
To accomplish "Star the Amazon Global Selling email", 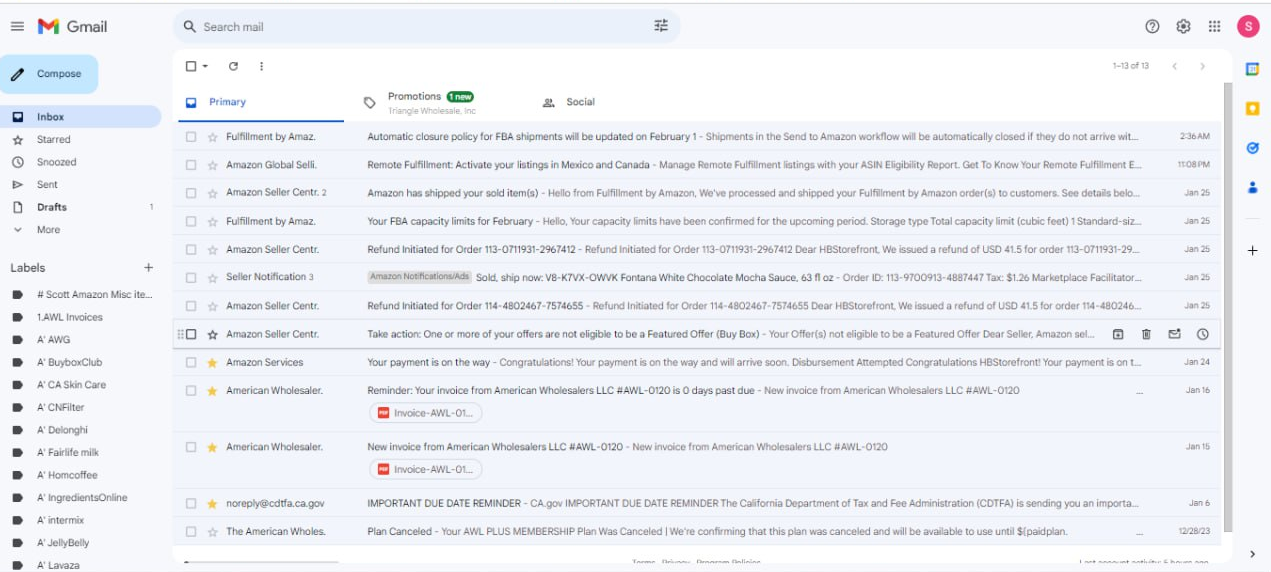I will tap(212, 165).
